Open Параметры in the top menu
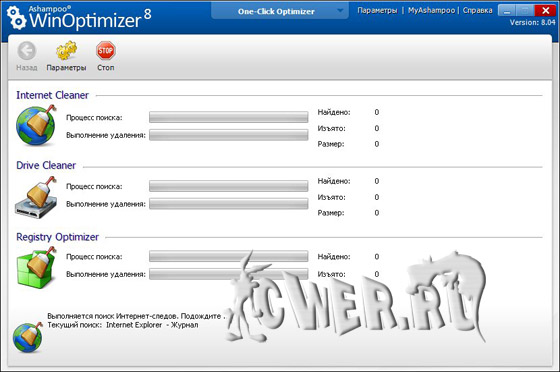The height and width of the screenshot is (372, 560). [x=377, y=10]
